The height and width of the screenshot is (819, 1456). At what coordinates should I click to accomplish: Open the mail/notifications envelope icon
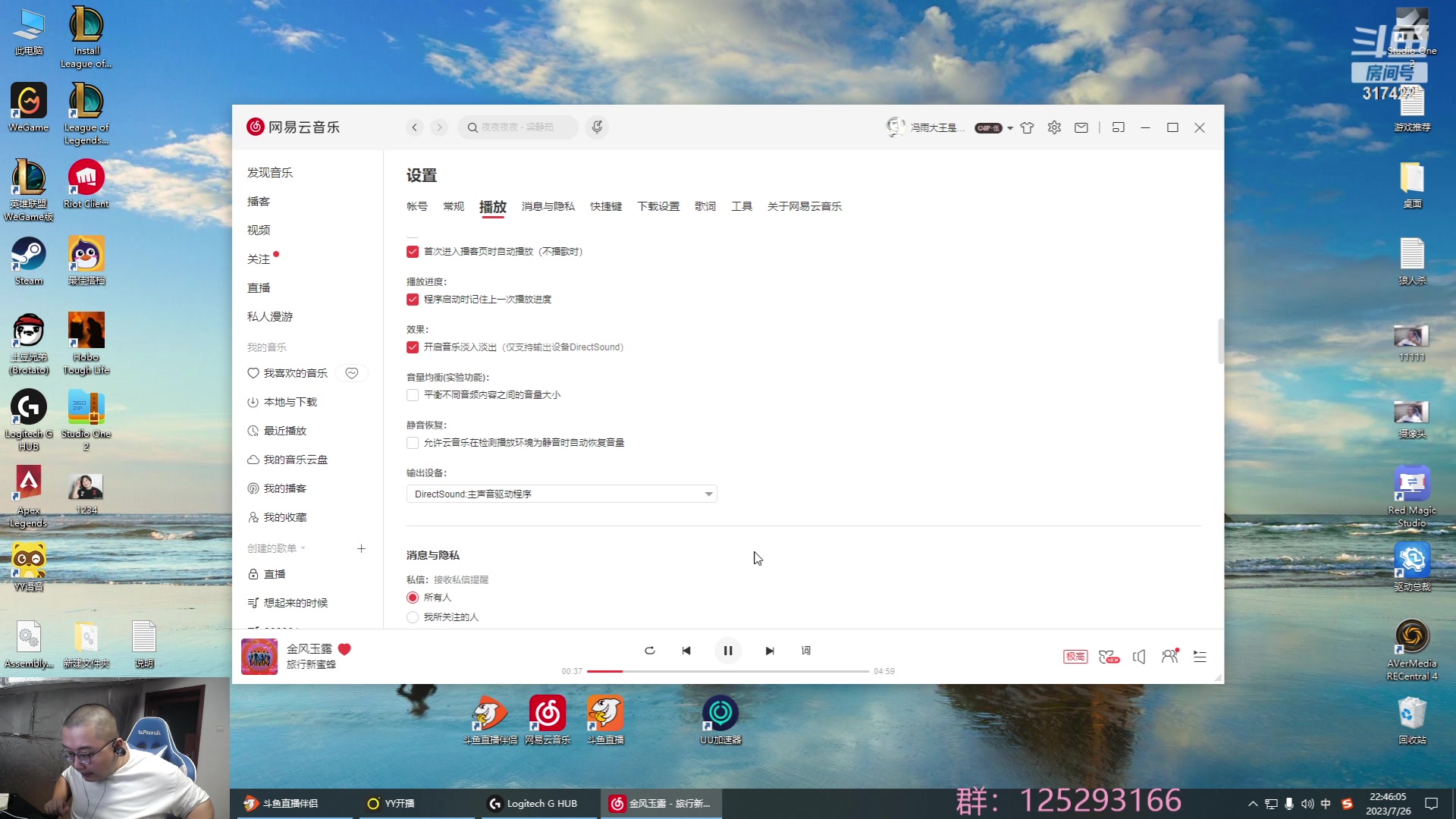pos(1081,127)
